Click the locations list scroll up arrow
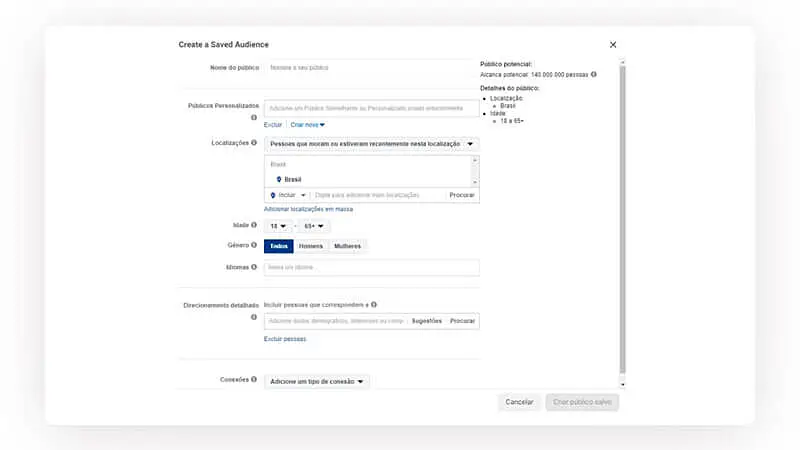 click(x=475, y=160)
